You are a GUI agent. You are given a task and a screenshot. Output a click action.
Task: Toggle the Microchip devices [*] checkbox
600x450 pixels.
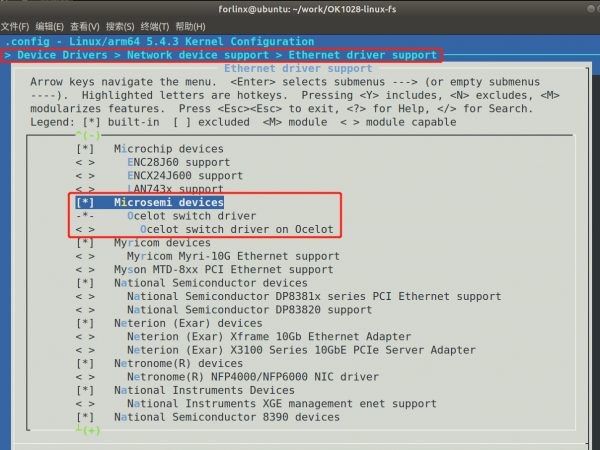click(x=86, y=148)
